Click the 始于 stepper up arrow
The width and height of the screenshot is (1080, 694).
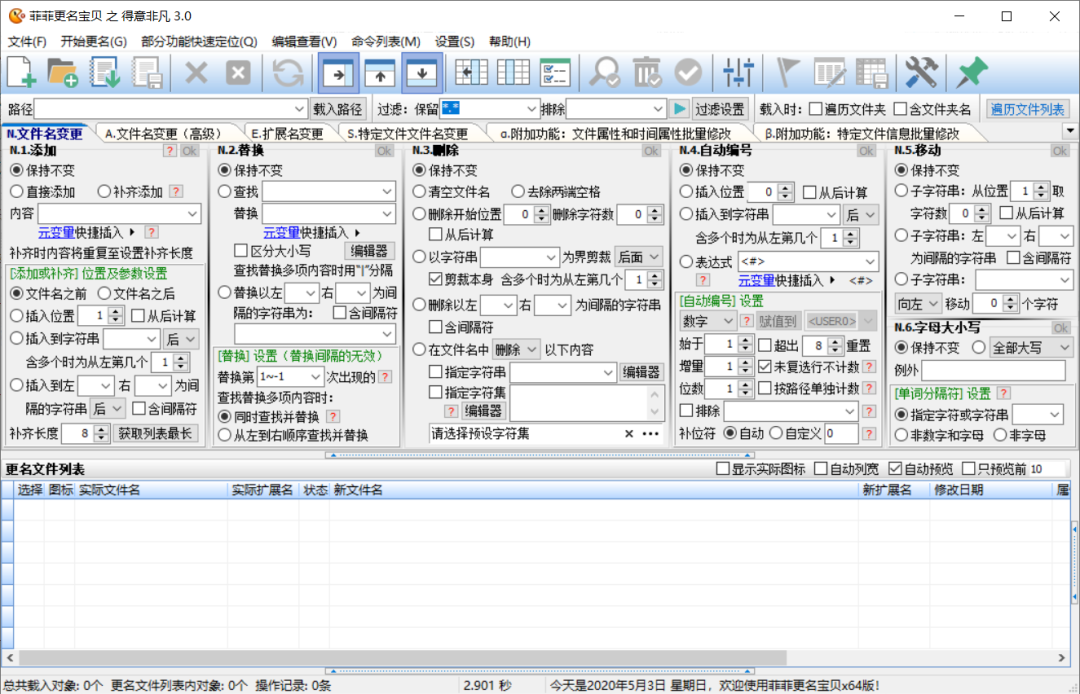pos(745,339)
